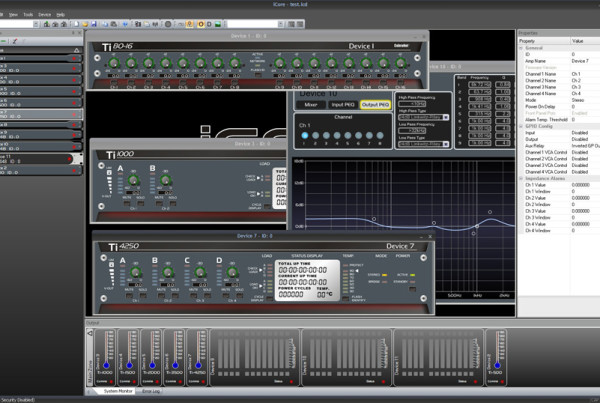
Task: Click the Flash ID button on Device 1
Action: click(x=258, y=75)
